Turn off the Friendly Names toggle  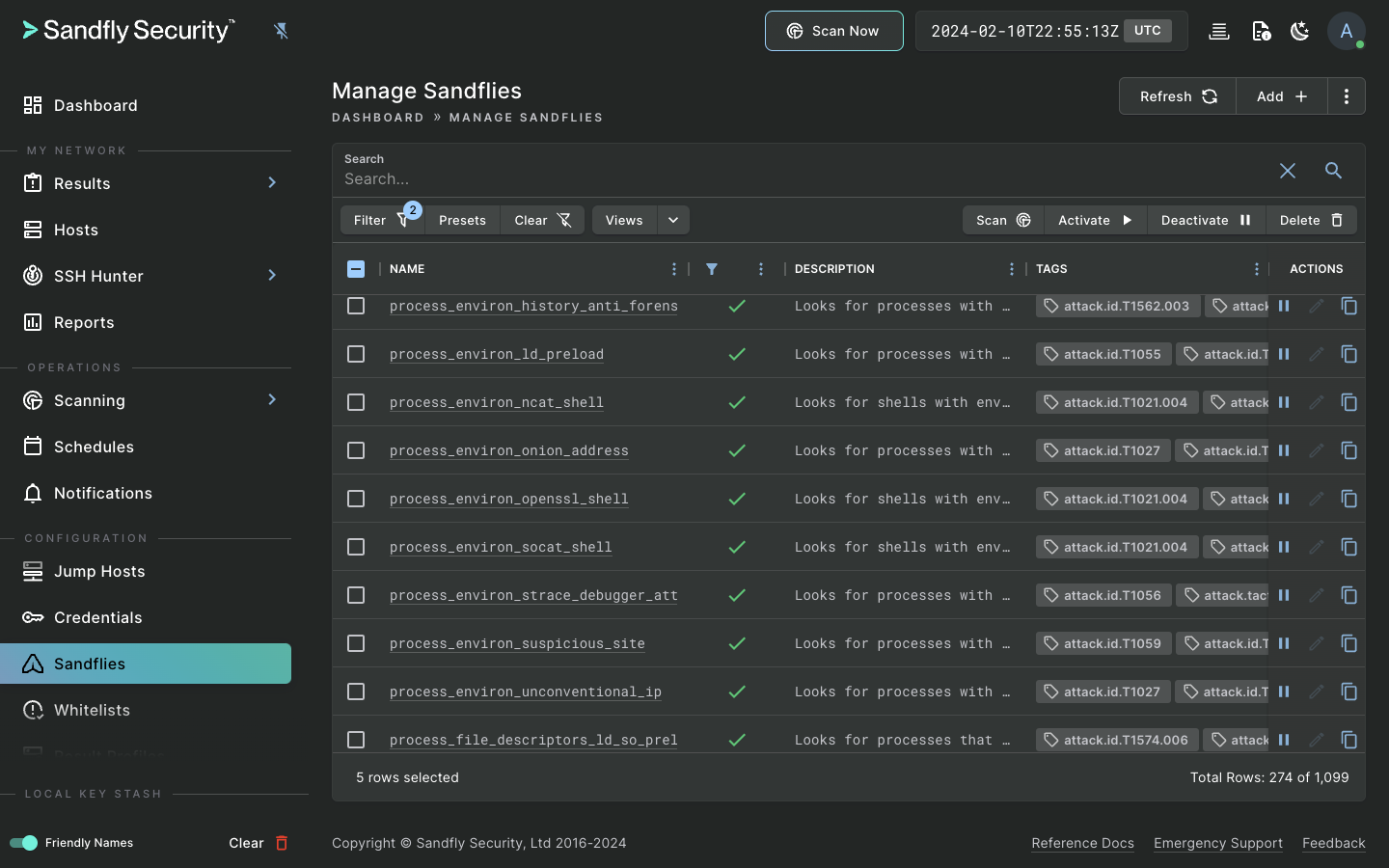click(23, 843)
